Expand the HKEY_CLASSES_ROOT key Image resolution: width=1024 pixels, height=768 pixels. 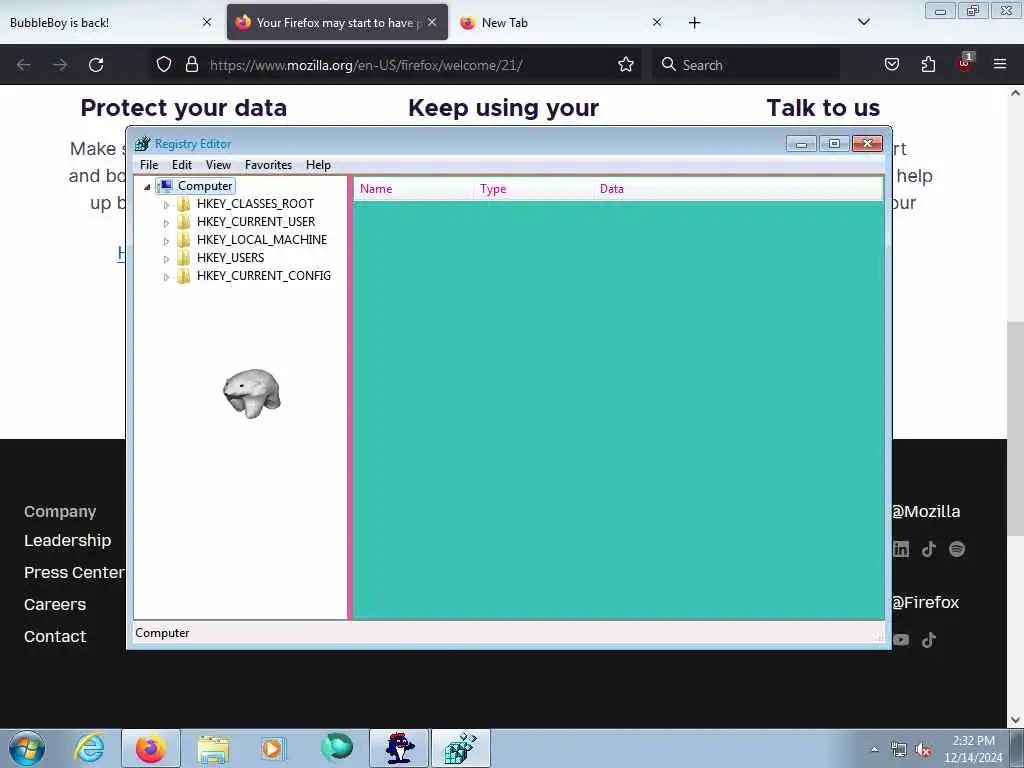click(167, 205)
